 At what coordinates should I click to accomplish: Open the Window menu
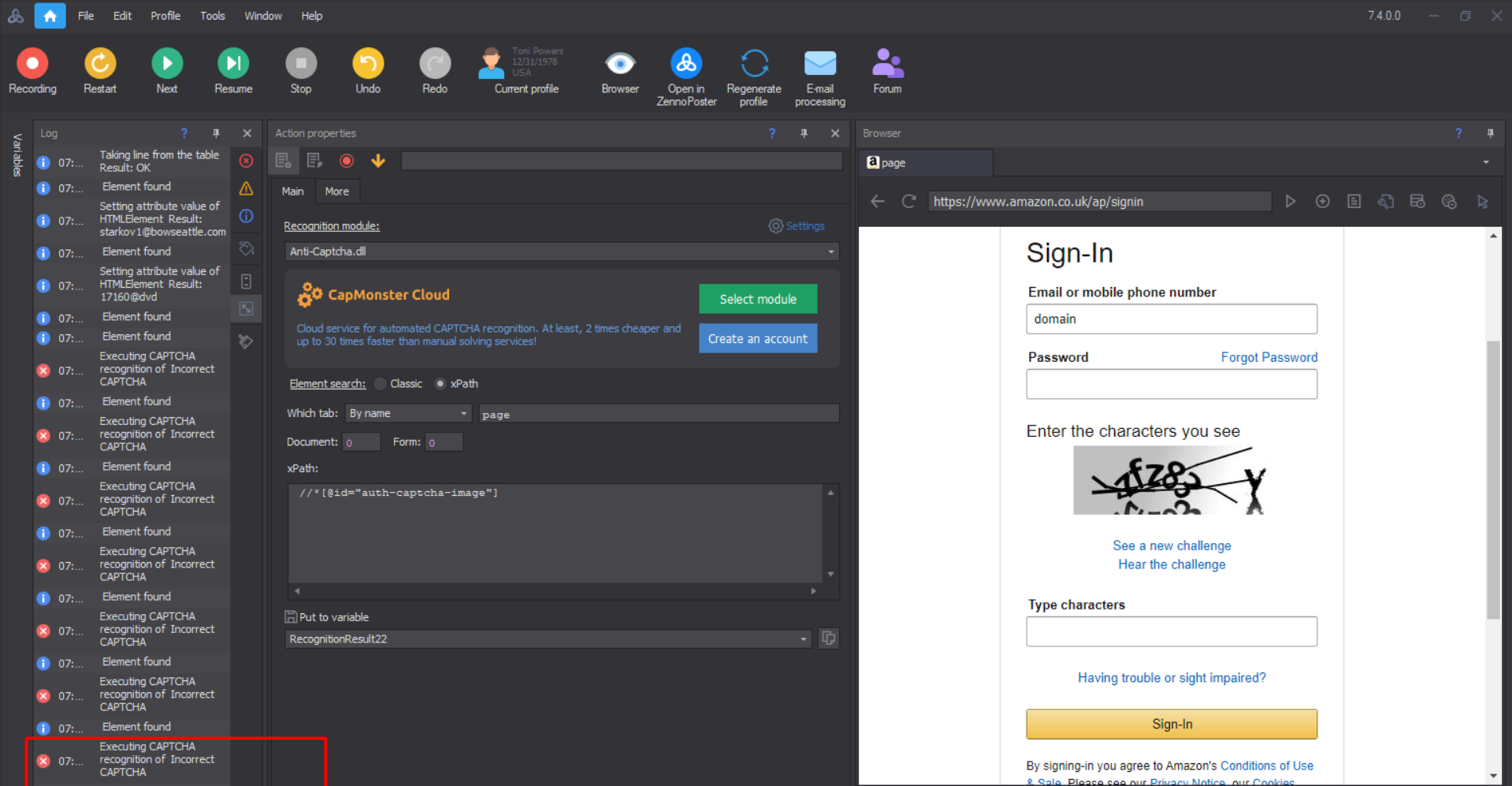pyautogui.click(x=263, y=16)
